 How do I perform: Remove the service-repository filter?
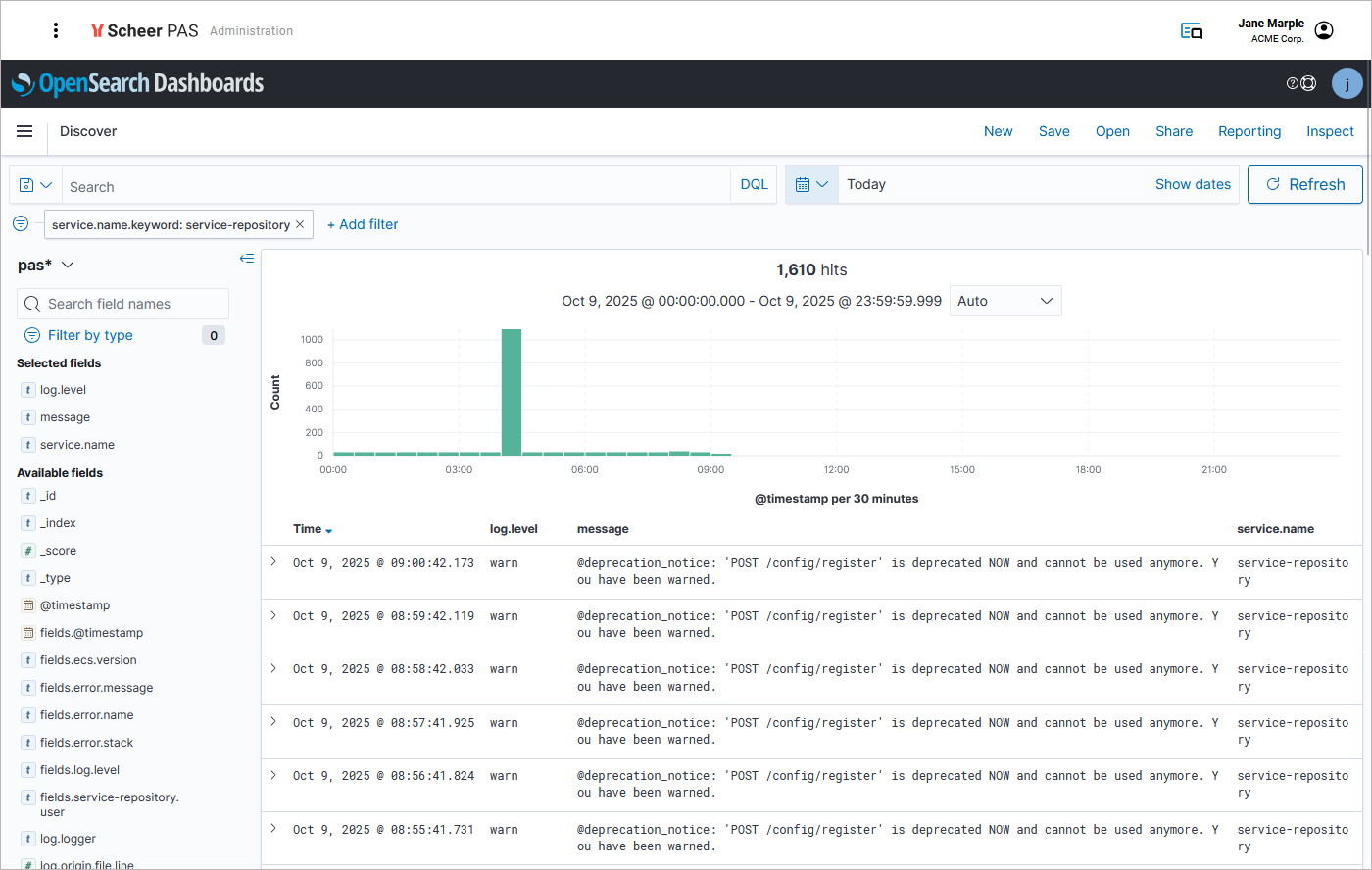click(x=300, y=224)
